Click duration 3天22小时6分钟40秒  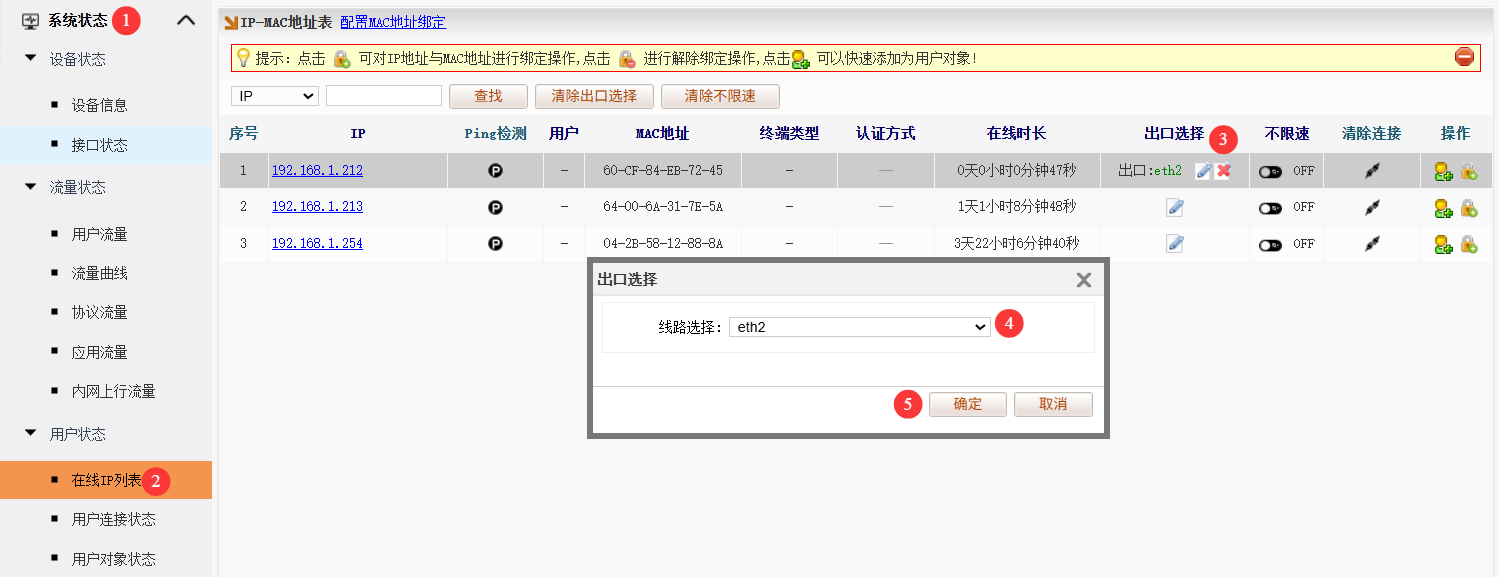[x=1015, y=243]
